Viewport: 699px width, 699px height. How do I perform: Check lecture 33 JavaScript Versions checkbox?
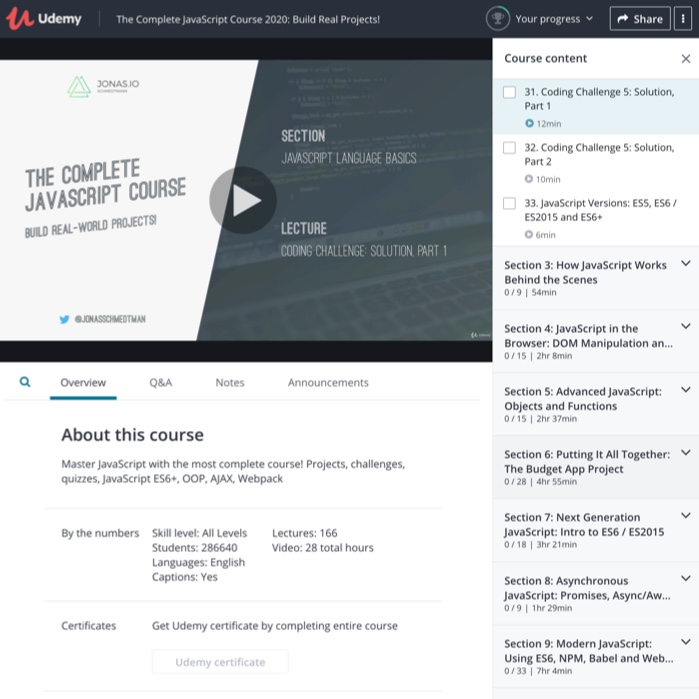click(509, 203)
